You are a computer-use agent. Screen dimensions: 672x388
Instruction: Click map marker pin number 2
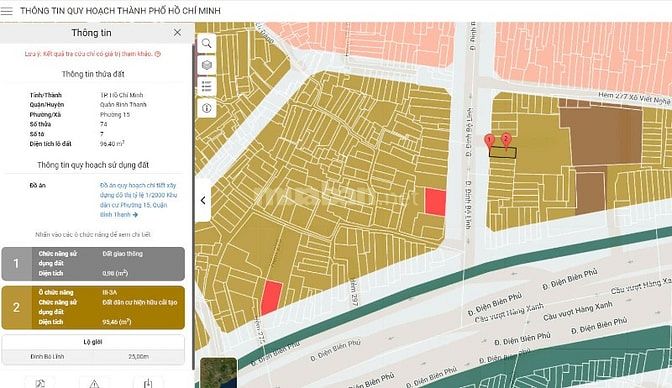tap(506, 140)
